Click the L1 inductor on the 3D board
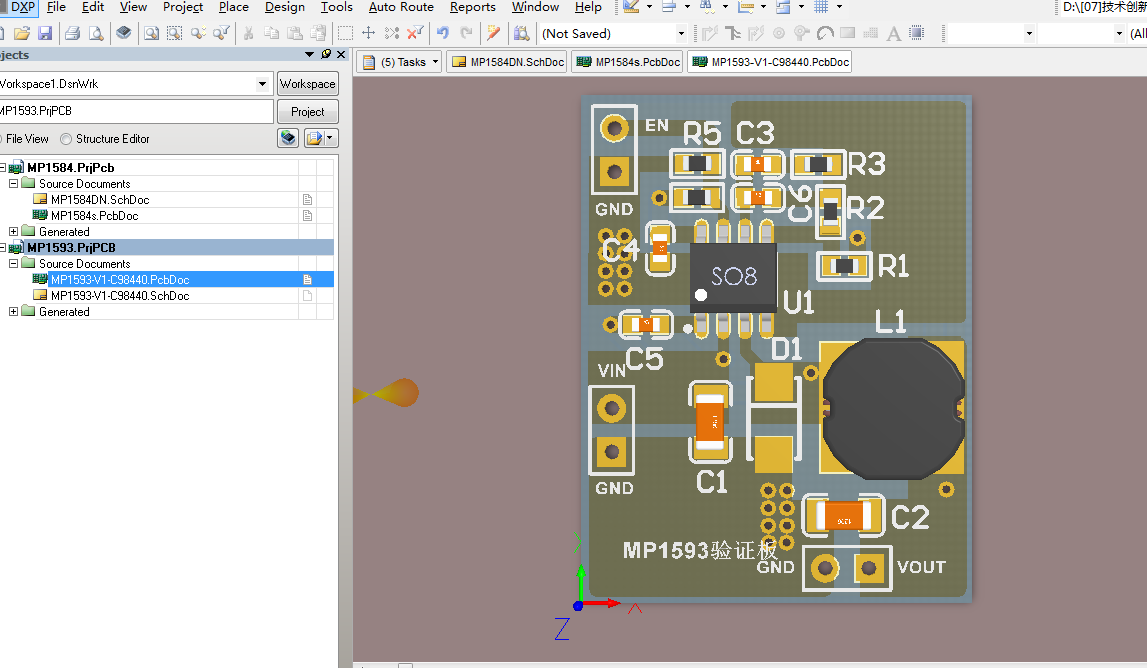Viewport: 1147px width, 668px height. (x=893, y=408)
